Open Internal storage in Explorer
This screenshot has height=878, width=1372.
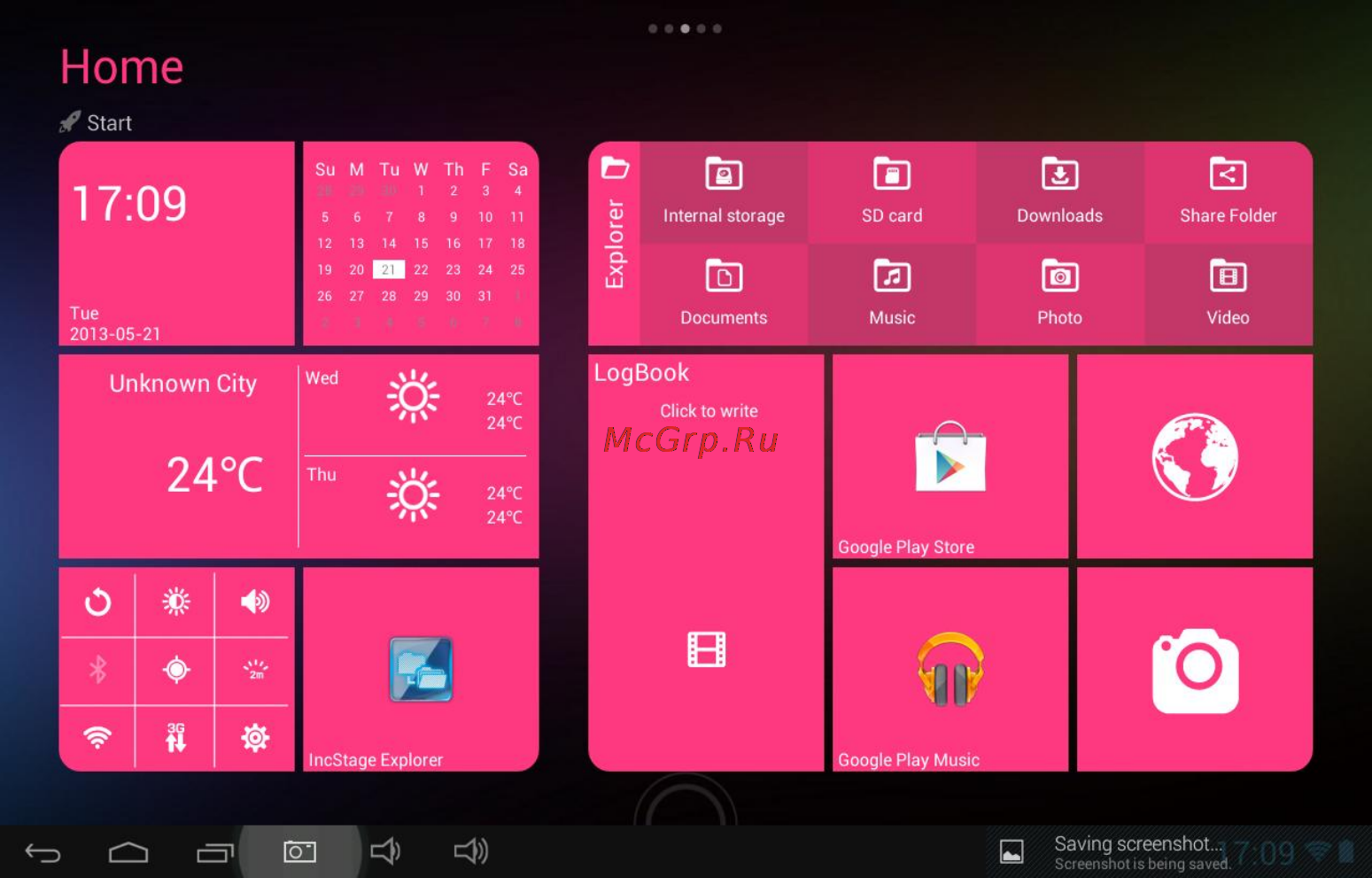tap(724, 192)
